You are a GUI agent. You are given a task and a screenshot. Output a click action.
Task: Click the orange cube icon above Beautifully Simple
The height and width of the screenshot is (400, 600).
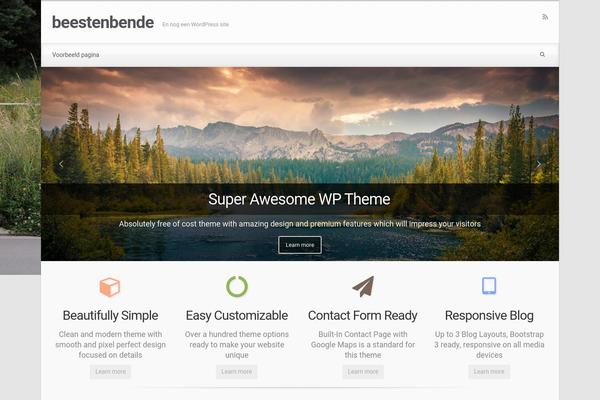pyautogui.click(x=110, y=287)
